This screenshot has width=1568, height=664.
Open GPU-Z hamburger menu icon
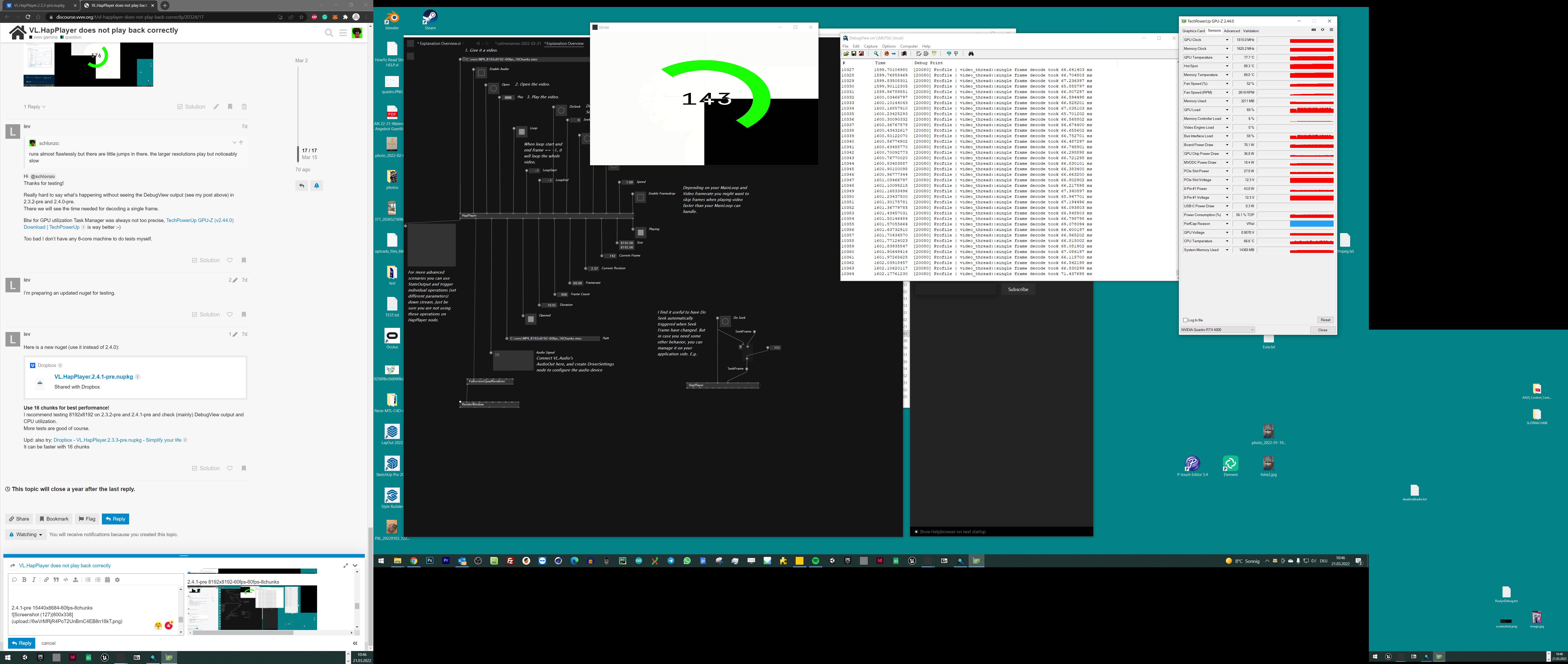point(1331,30)
